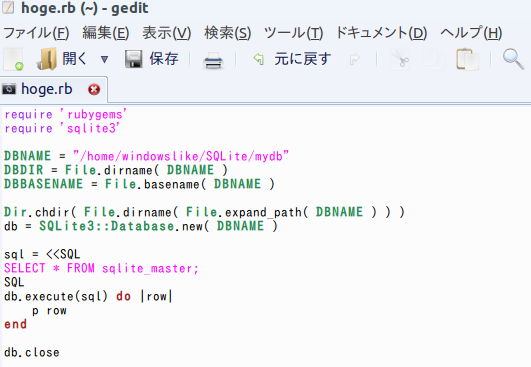Click the SELECT * FROM sqlite_master; line
This screenshot has height=367, width=531.
click(101, 268)
